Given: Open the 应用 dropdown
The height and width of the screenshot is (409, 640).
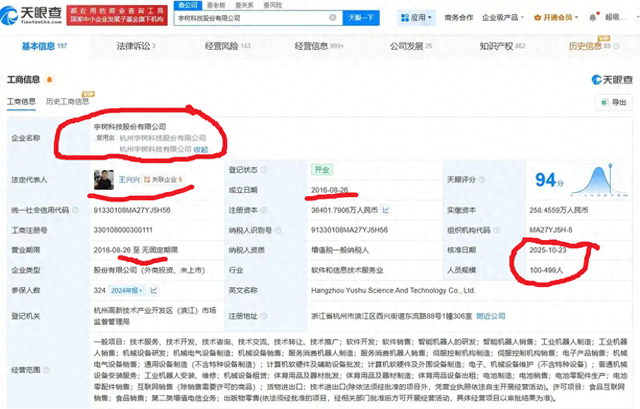Looking at the screenshot, I should (x=416, y=18).
